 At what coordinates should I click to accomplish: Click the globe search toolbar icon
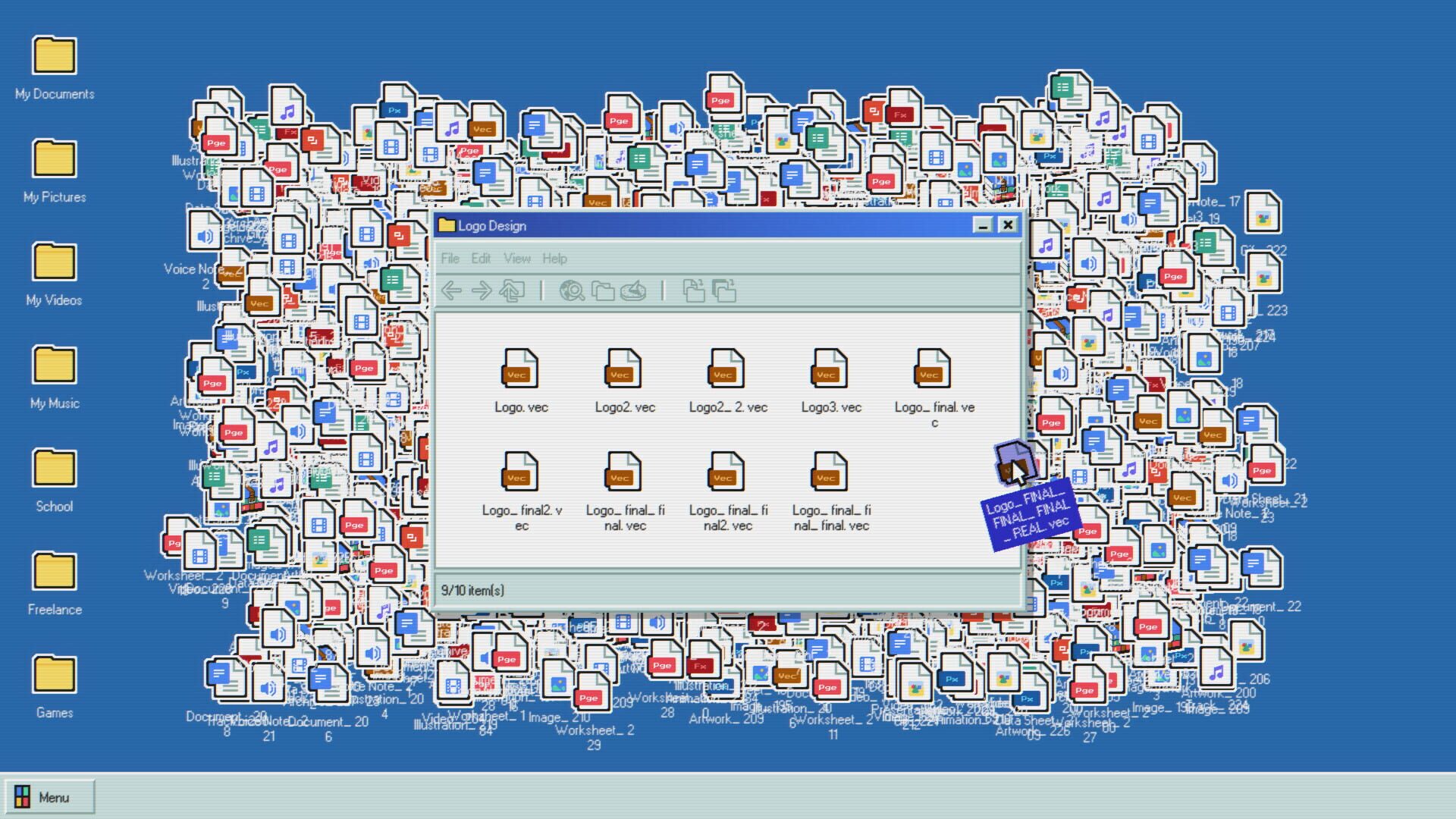tap(572, 290)
